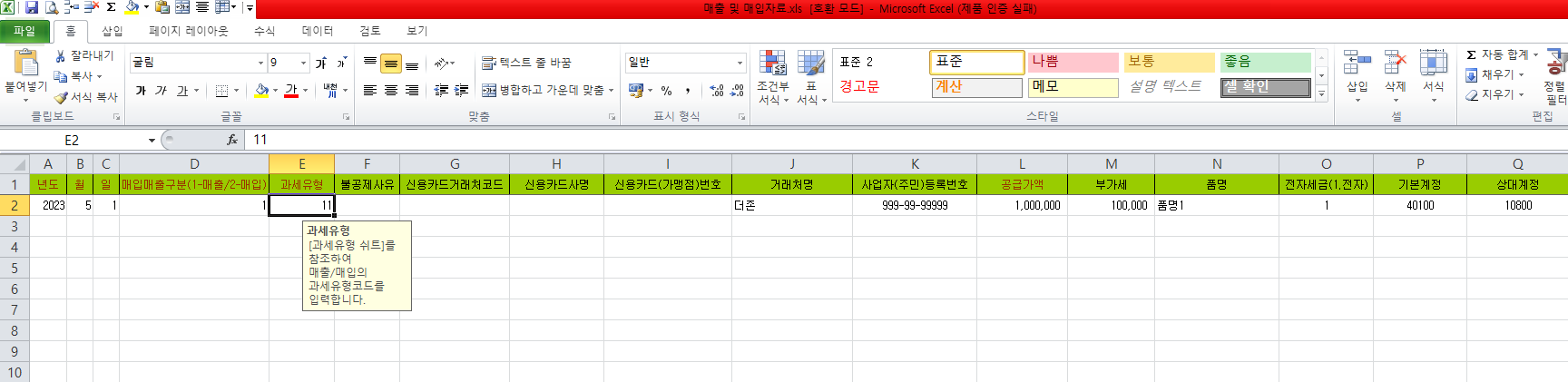Activate 서식 복사 format painter
The height and width of the screenshot is (382, 1568).
point(85,97)
